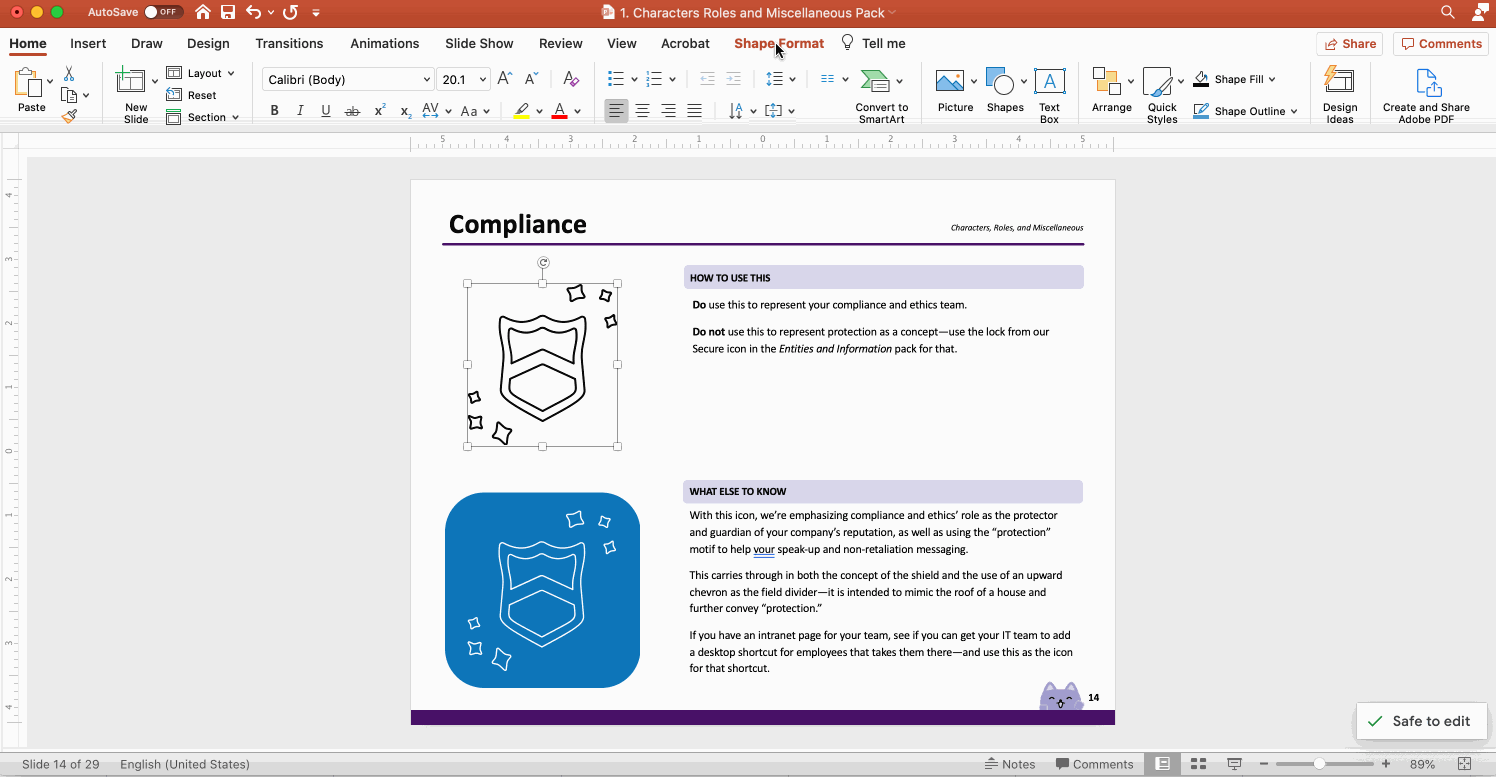Image resolution: width=1496 pixels, height=777 pixels.
Task: Open the Draw tab
Action: click(x=147, y=43)
